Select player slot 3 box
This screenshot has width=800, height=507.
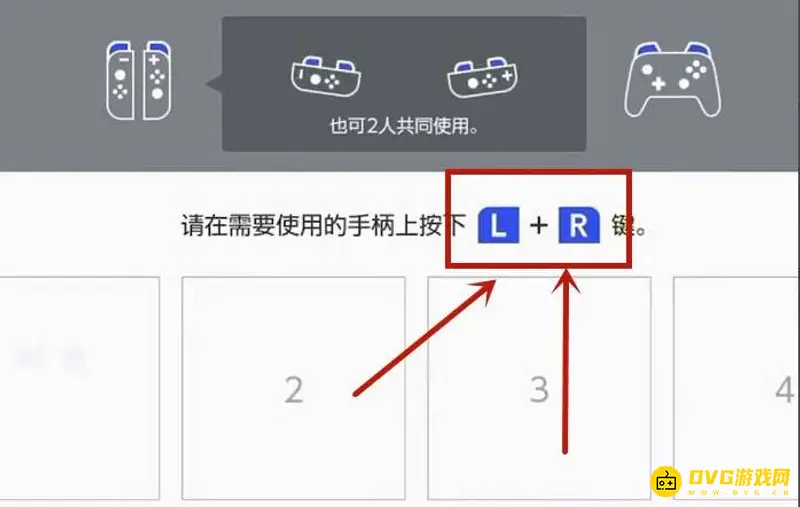coord(539,388)
